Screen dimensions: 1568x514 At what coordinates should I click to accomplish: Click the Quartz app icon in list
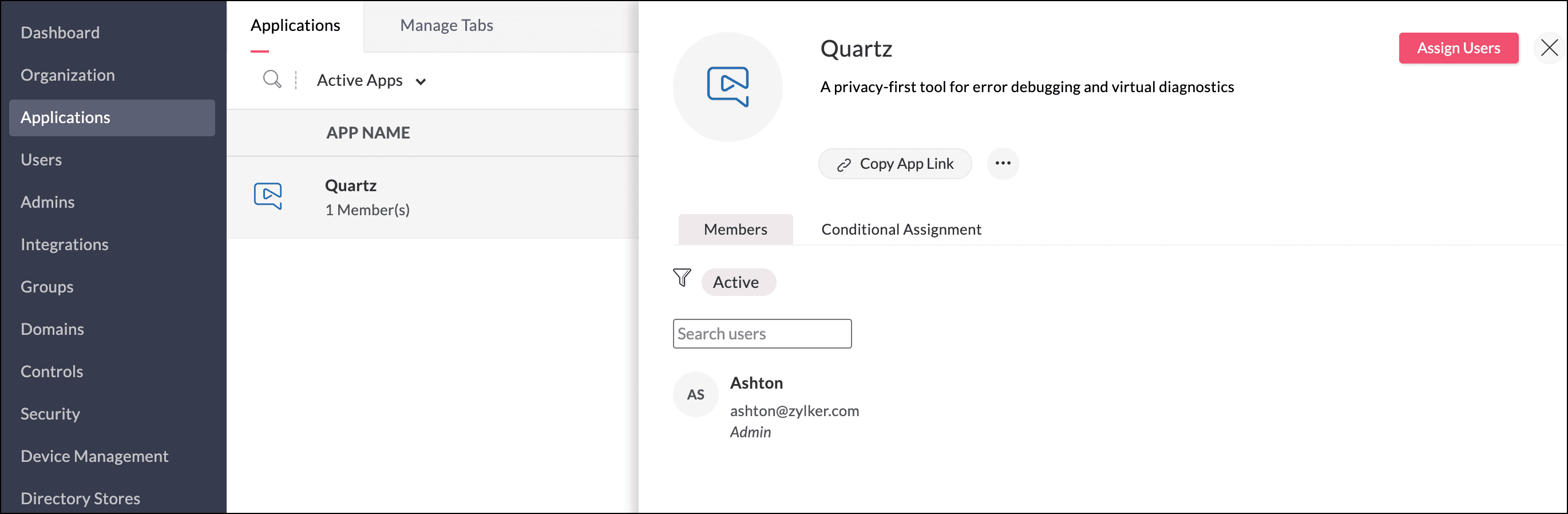[268, 196]
